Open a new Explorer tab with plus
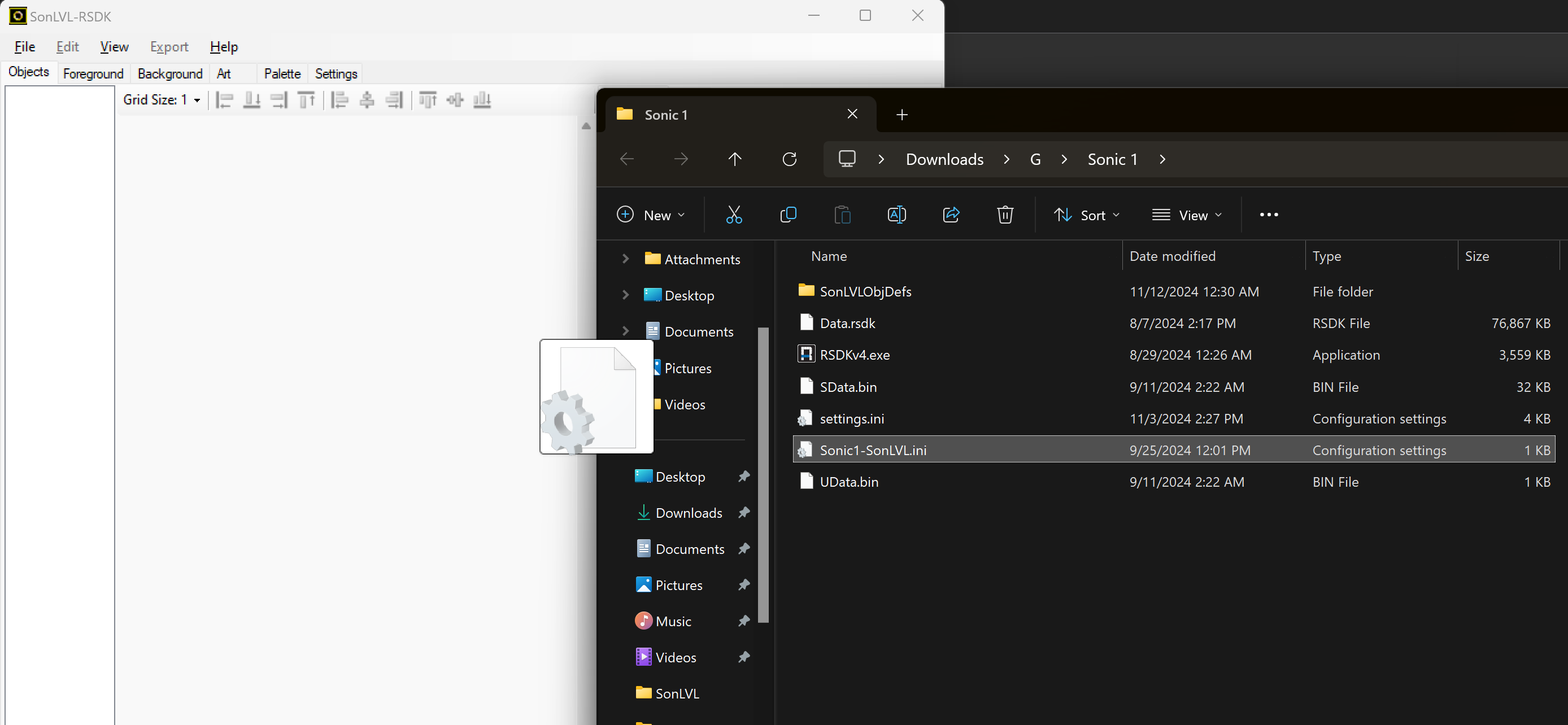This screenshot has height=725, width=1568. click(901, 115)
